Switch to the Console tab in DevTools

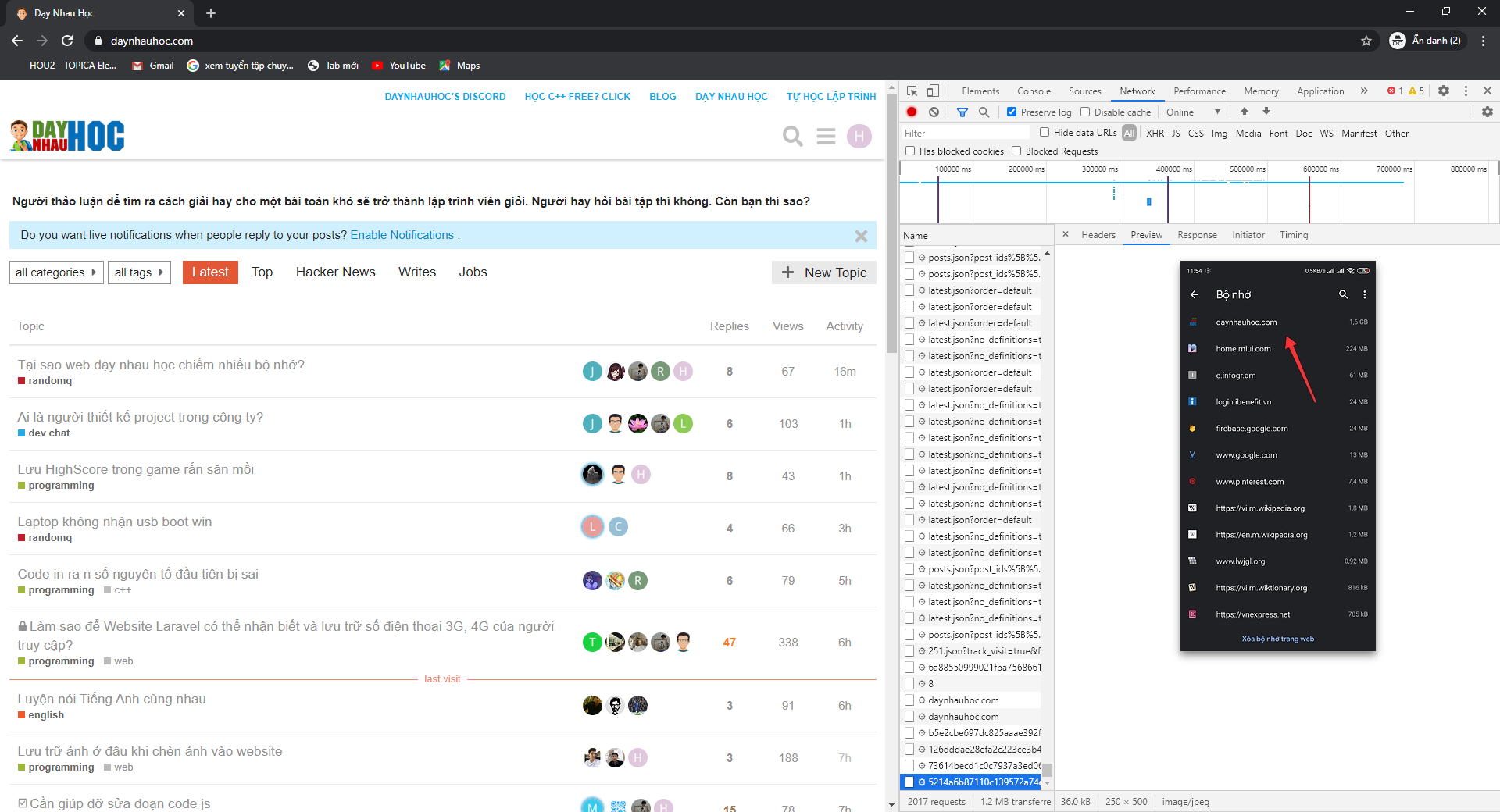1034,91
